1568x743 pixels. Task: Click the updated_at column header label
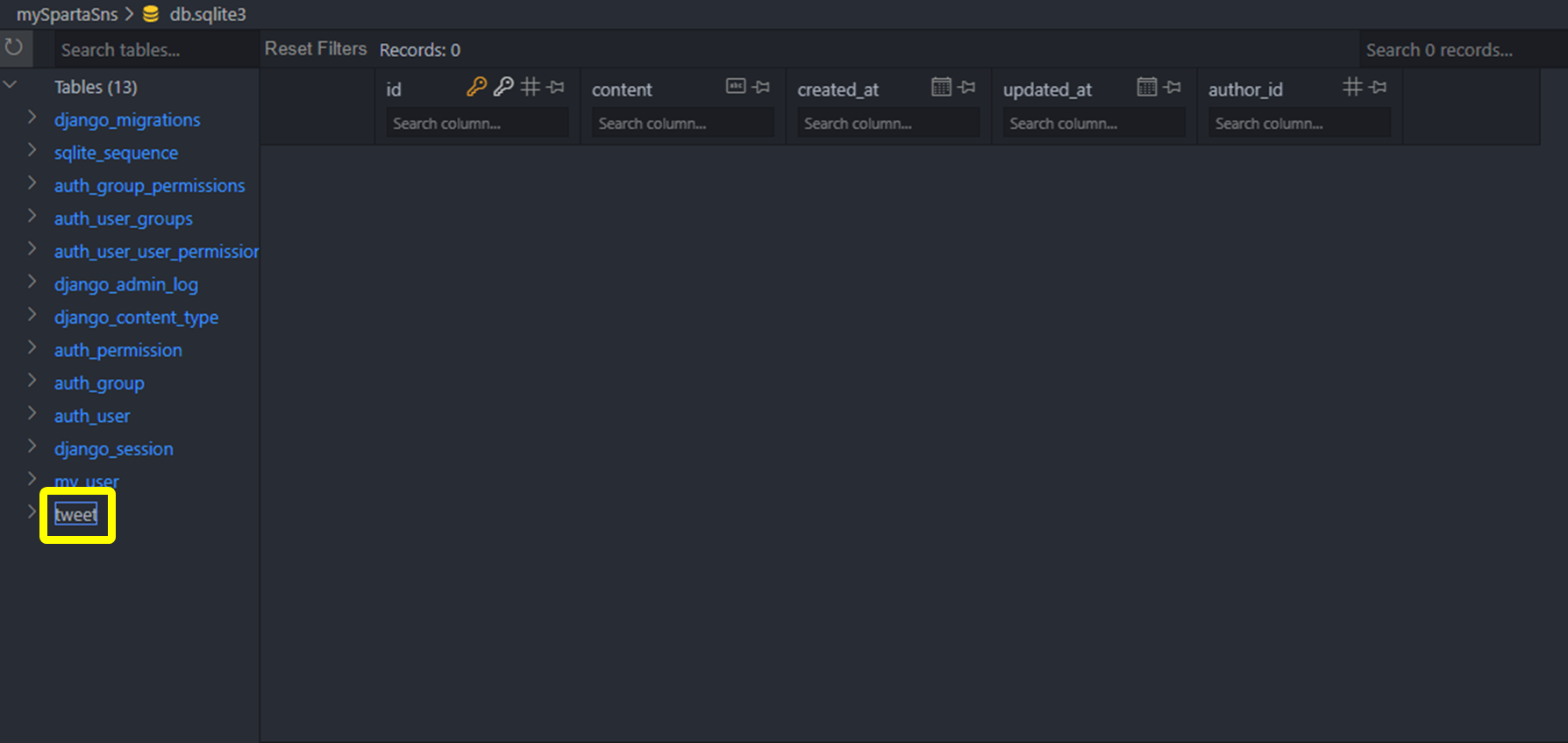1047,89
